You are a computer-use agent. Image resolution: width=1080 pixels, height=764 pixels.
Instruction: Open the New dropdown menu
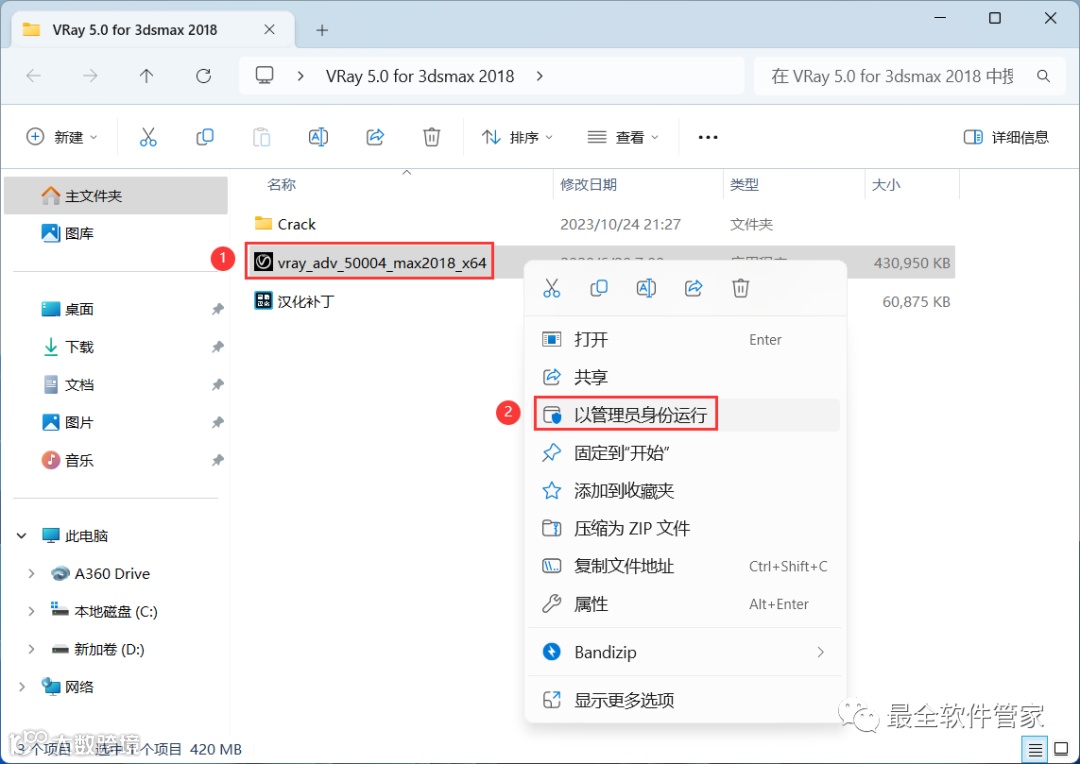coord(61,137)
